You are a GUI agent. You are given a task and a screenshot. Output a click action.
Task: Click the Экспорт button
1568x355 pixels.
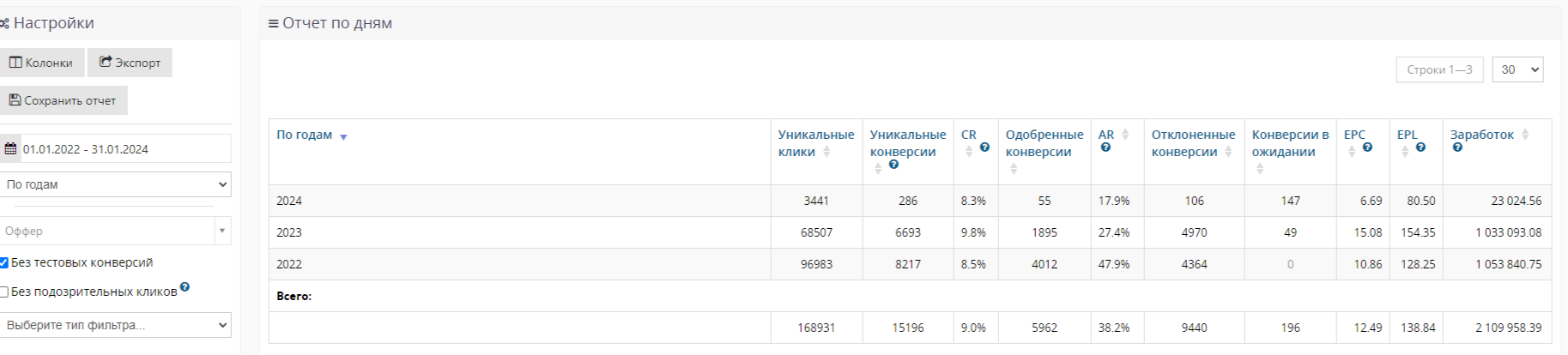130,63
